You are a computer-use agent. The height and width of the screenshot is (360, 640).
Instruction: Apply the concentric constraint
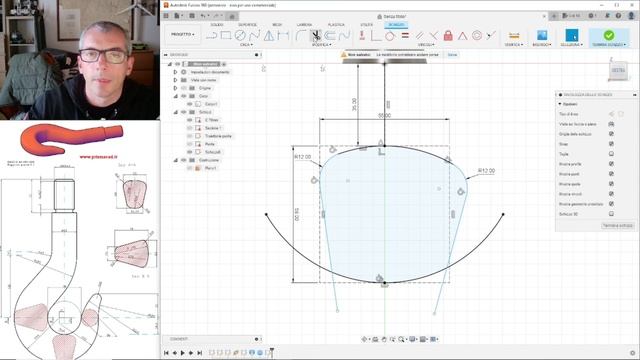click(x=476, y=36)
